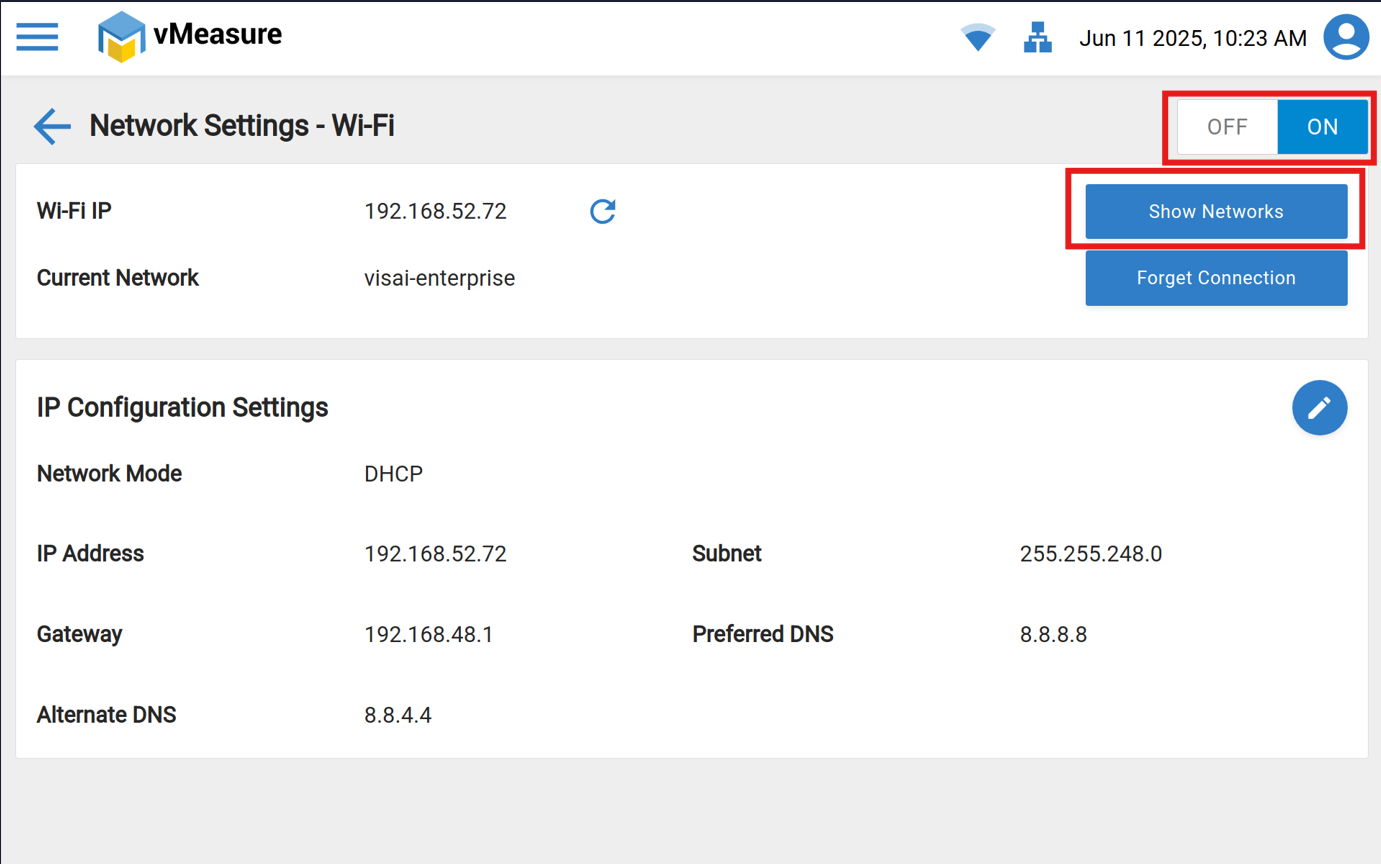
Task: Open the hamburger navigation menu
Action: [x=38, y=37]
